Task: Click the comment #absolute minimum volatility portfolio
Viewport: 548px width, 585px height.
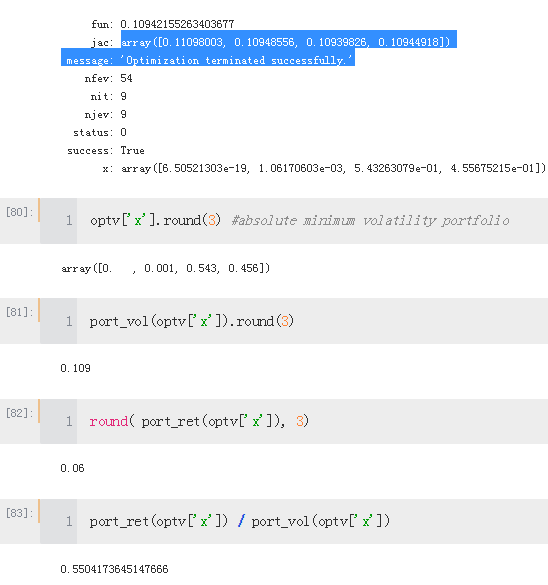Action: (370, 220)
